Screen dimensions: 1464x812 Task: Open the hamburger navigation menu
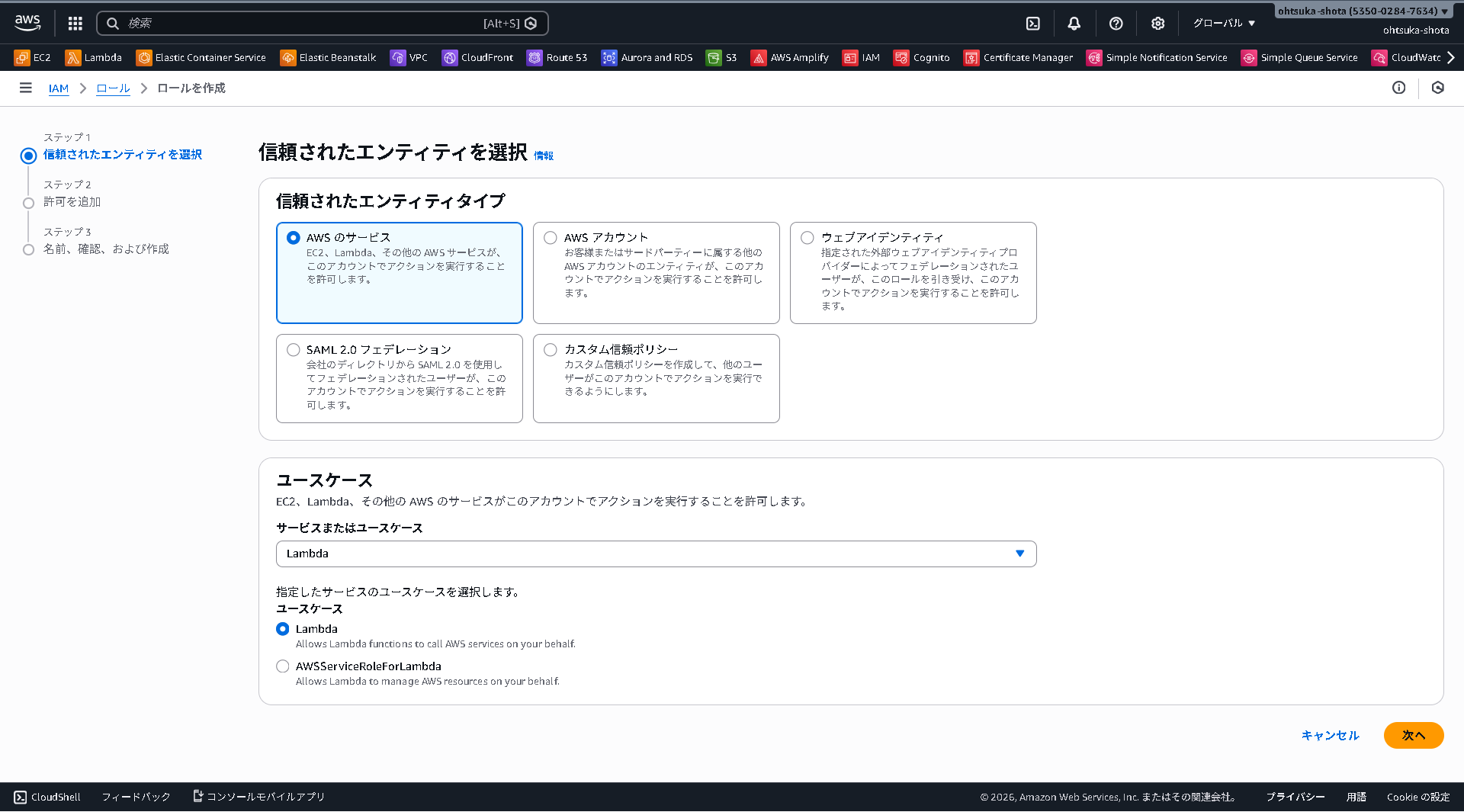(25, 88)
